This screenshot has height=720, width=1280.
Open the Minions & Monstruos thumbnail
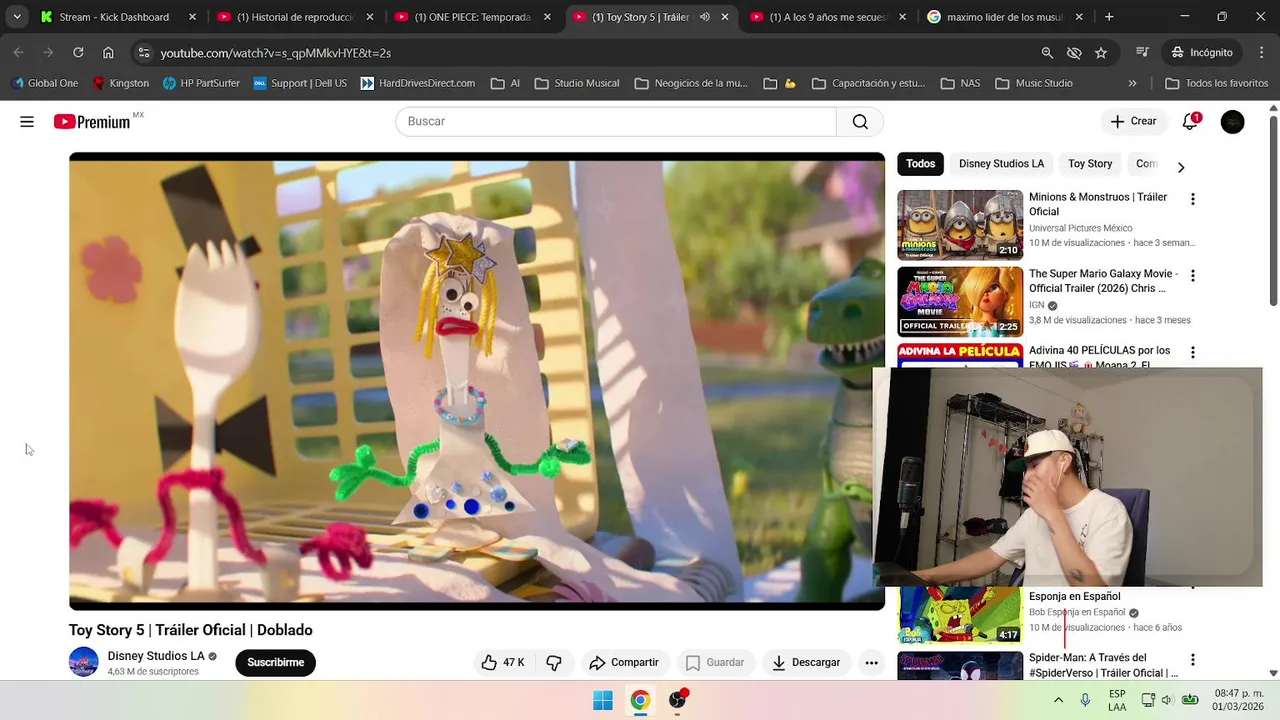pos(960,225)
